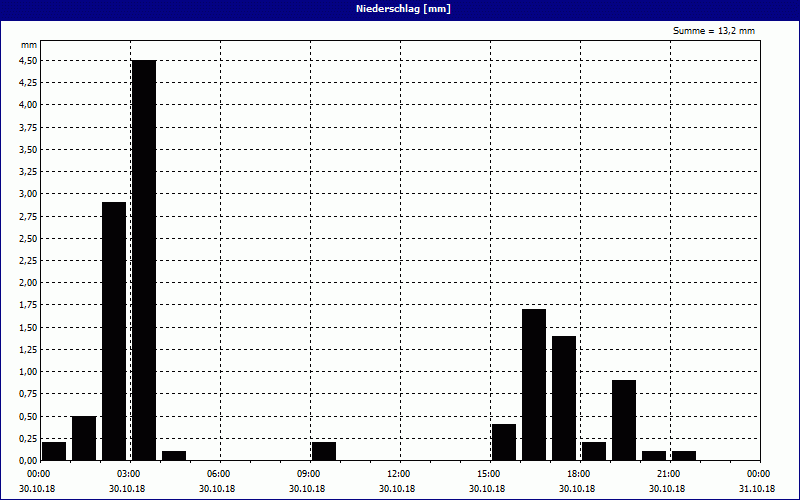The width and height of the screenshot is (800, 500).
Task: Click the 2,50 y-axis value label
Action: point(28,238)
